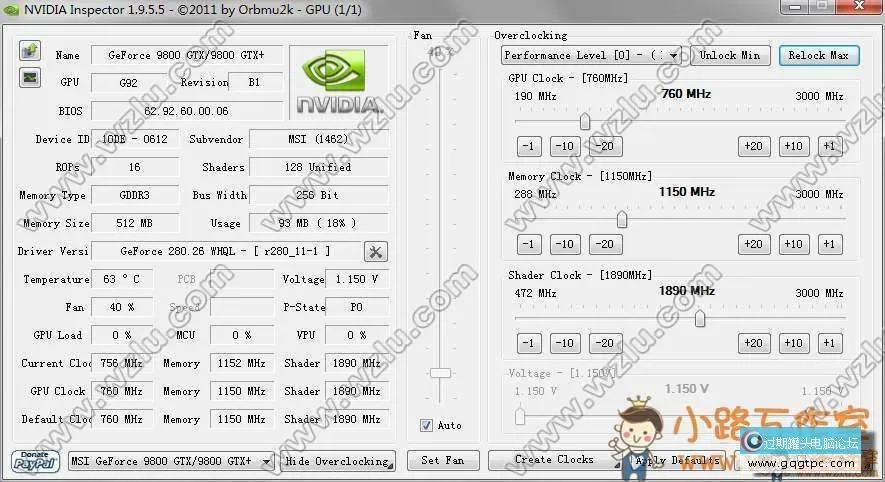Viewport: 885px width, 482px height.
Task: Click the NVIDIA logo image
Action: (339, 82)
